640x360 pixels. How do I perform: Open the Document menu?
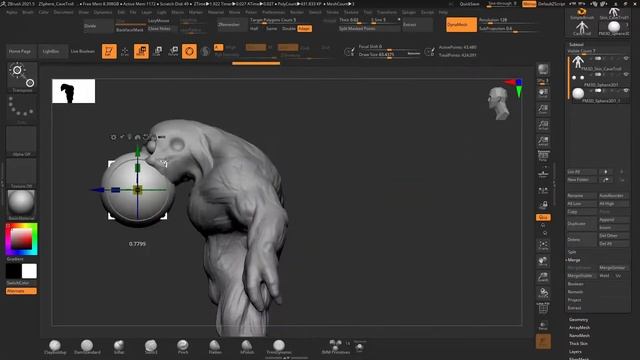coord(64,12)
